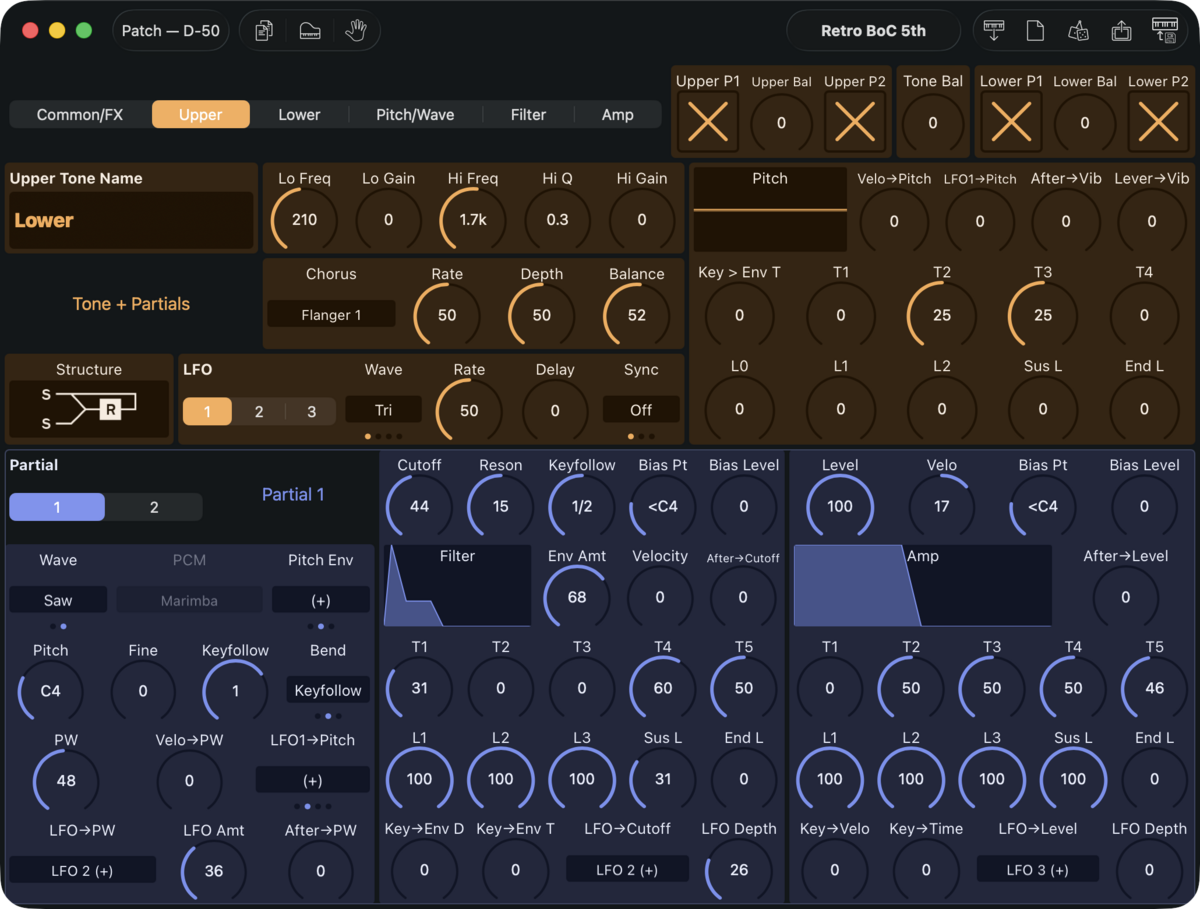This screenshot has height=909, width=1200.
Task: Switch to the Upper tab
Action: coord(201,114)
